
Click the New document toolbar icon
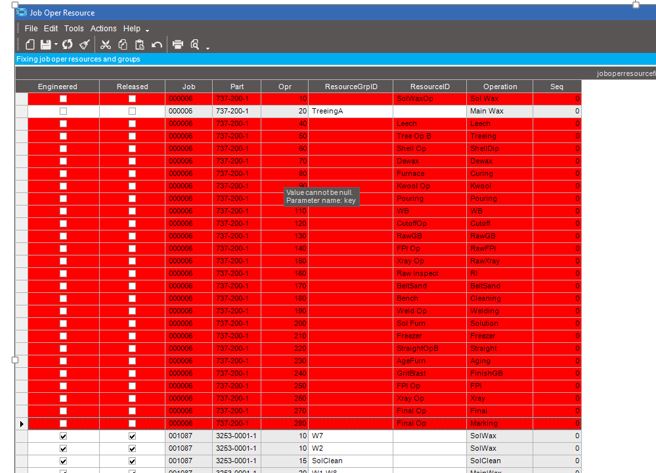[x=30, y=44]
